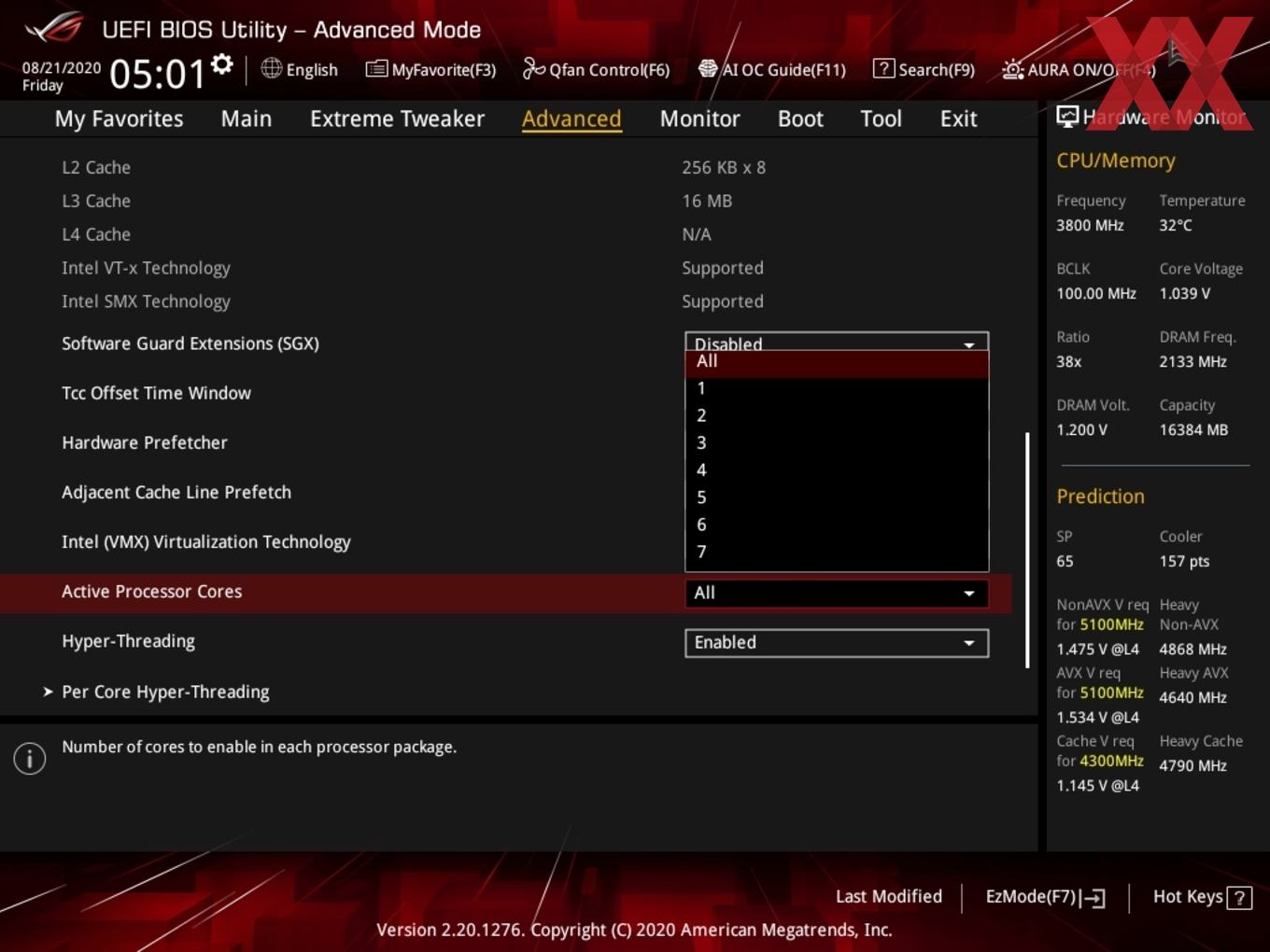Click the L2 Cache row

[504, 167]
